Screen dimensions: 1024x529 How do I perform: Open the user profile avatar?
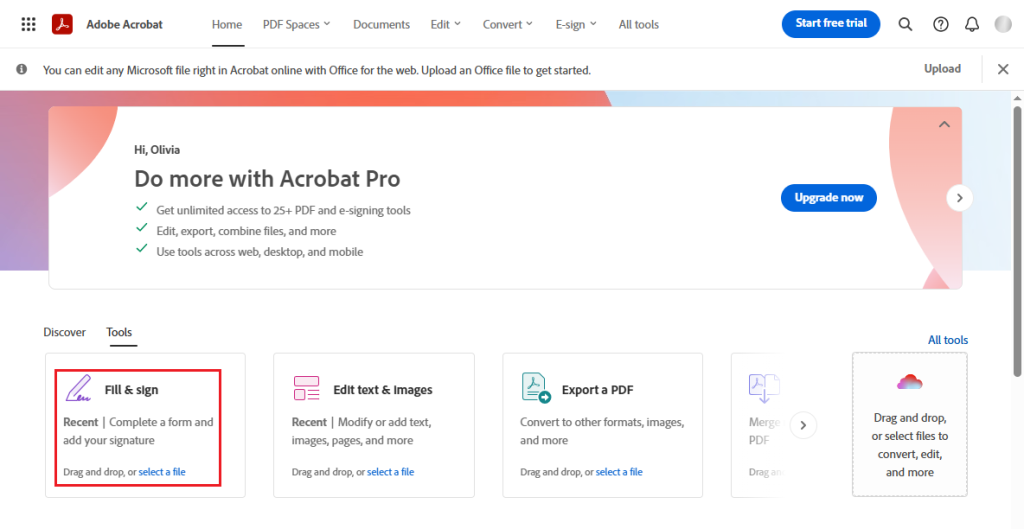coord(1003,25)
